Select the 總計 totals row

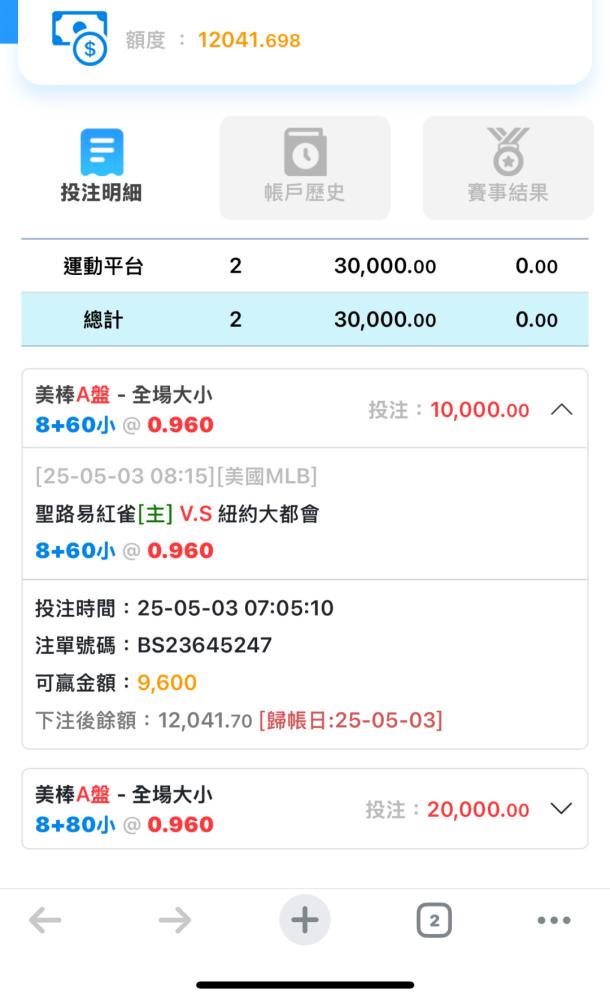[305, 320]
